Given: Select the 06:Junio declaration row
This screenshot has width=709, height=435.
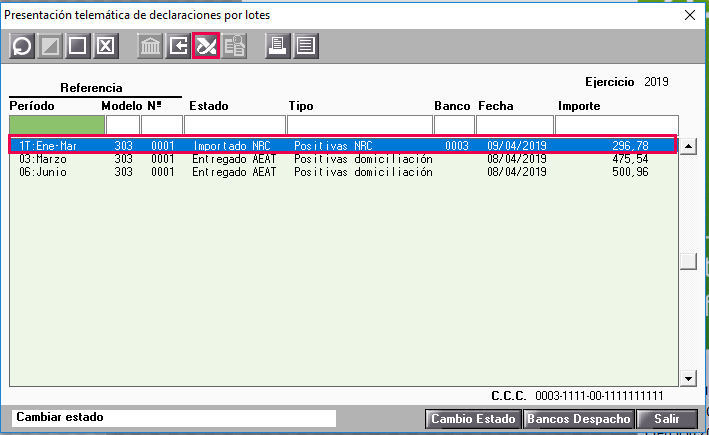Looking at the screenshot, I should (x=343, y=172).
